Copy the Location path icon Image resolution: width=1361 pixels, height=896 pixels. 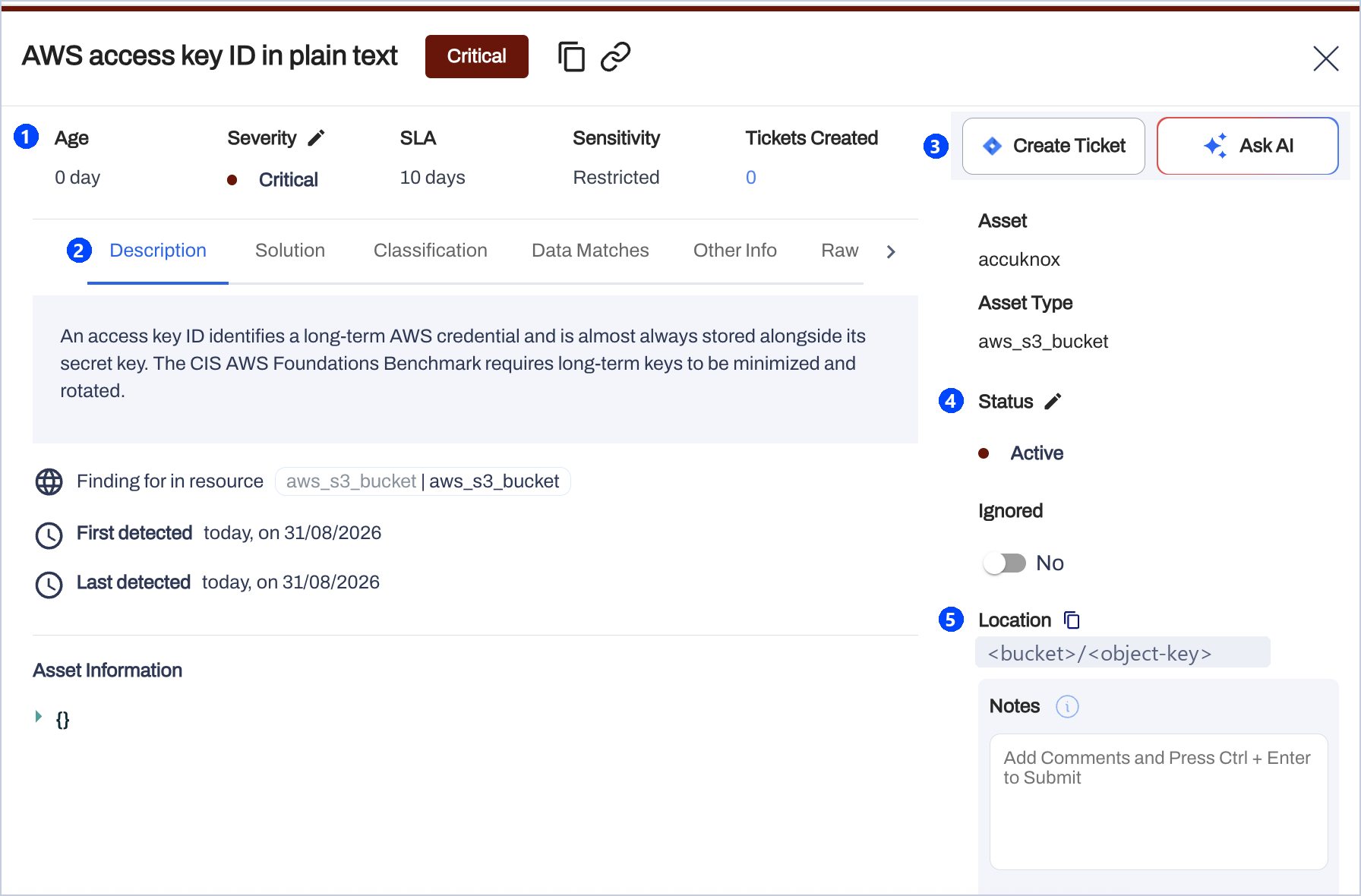pyautogui.click(x=1072, y=620)
